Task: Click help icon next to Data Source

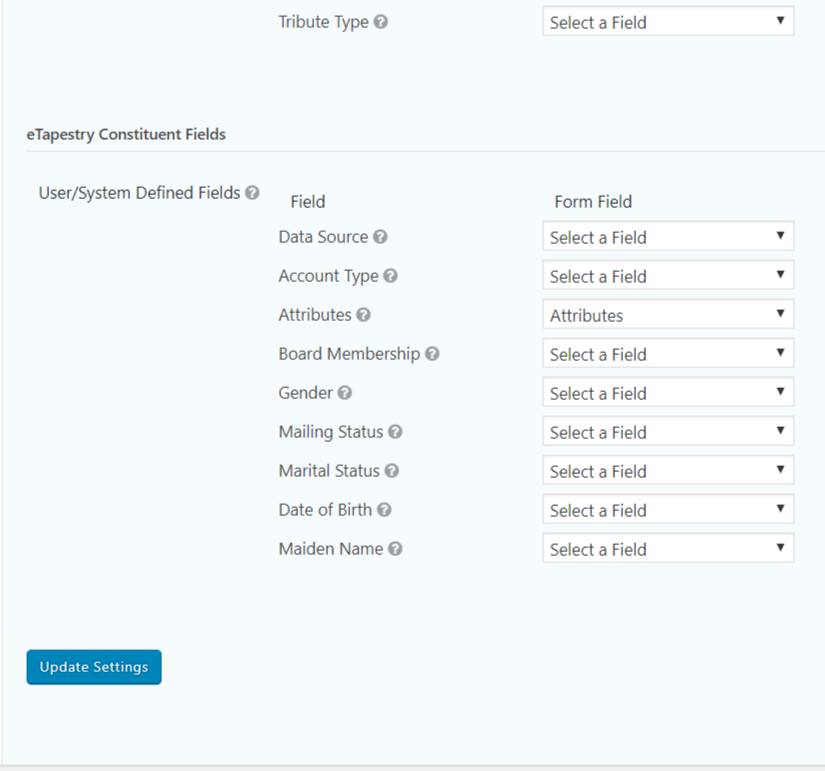Action: point(380,237)
